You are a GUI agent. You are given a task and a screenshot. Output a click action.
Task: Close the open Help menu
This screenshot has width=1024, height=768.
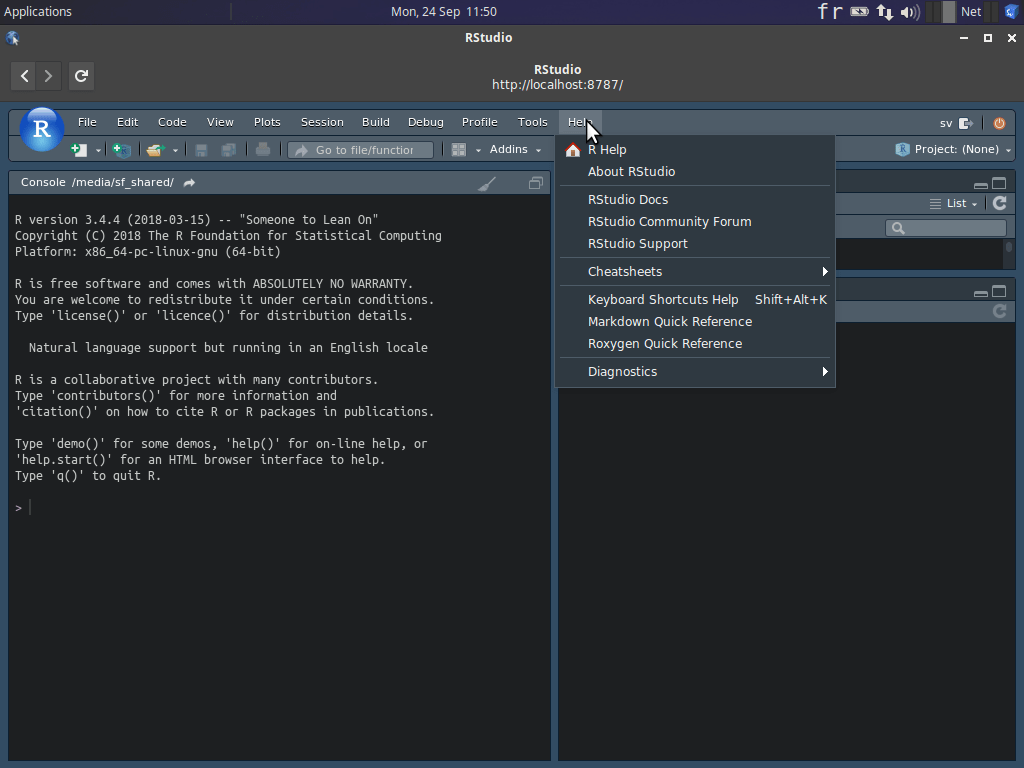pos(580,122)
